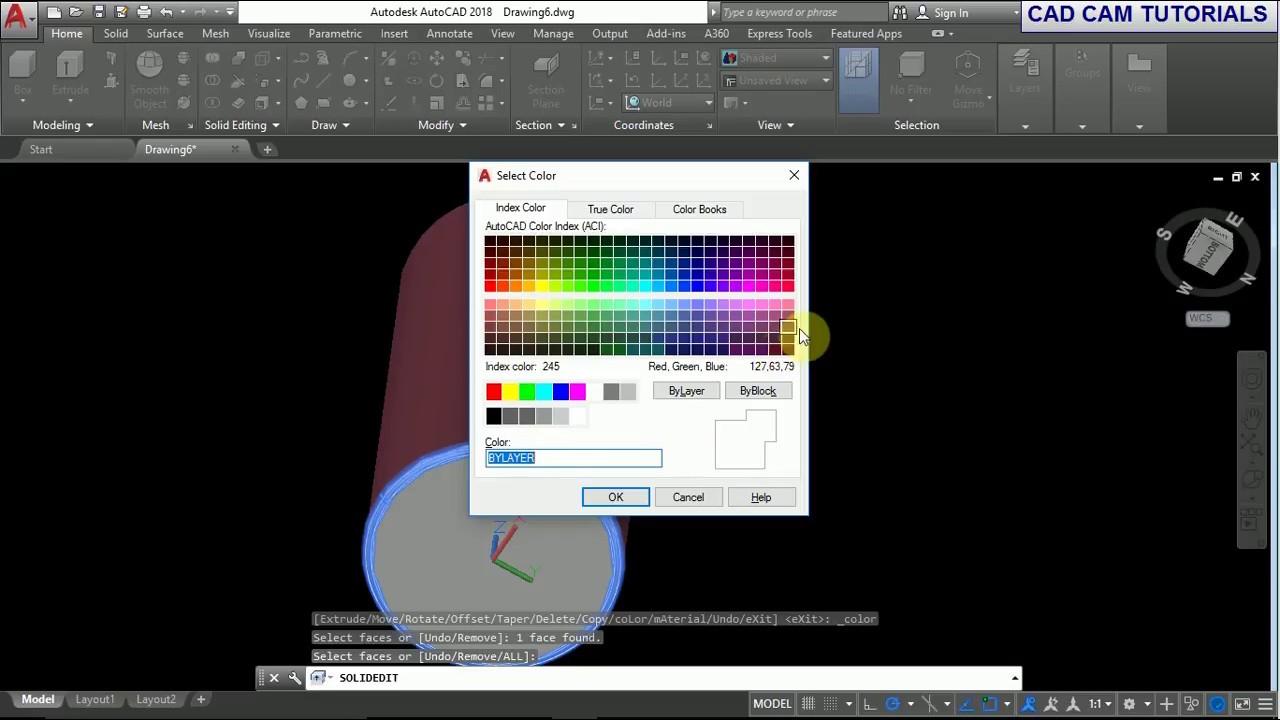Pick the red standard color swatch
Image resolution: width=1280 pixels, height=720 pixels.
(x=493, y=391)
